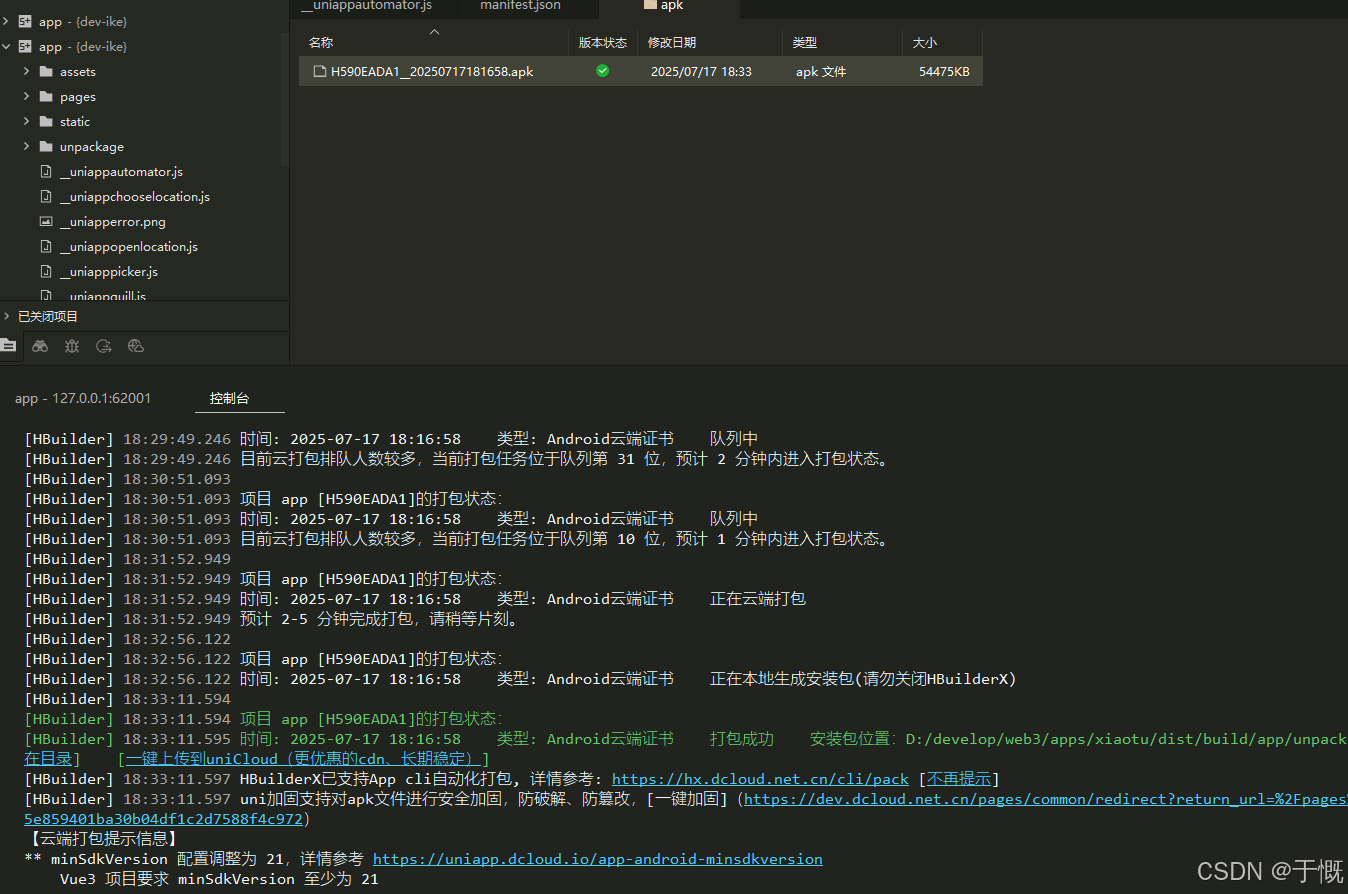Expand the unpackage folder
Screen dimensions: 1348x894
point(26,147)
